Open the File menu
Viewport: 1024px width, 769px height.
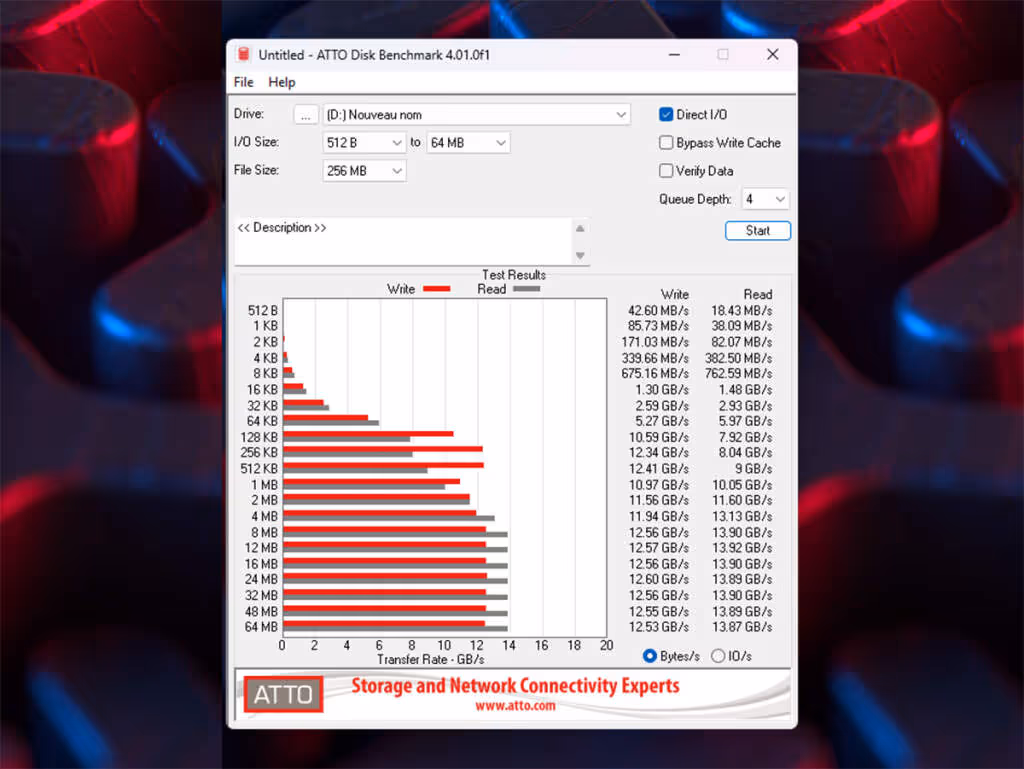point(244,82)
